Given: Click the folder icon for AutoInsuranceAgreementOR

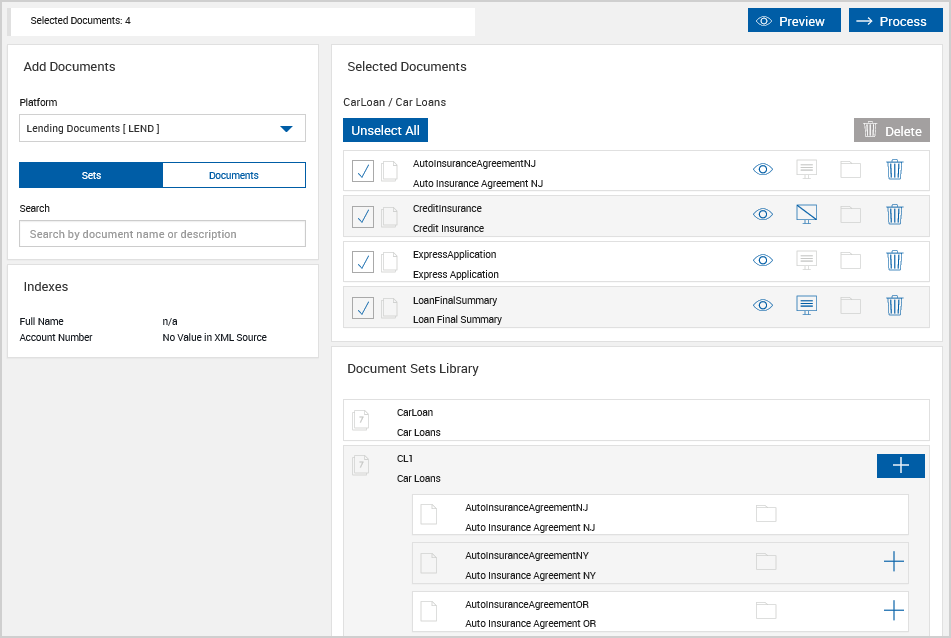Looking at the screenshot, I should 766,610.
